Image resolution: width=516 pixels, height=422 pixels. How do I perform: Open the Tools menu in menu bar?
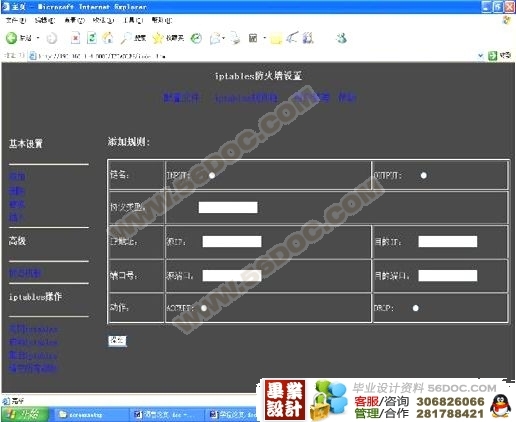(x=133, y=20)
